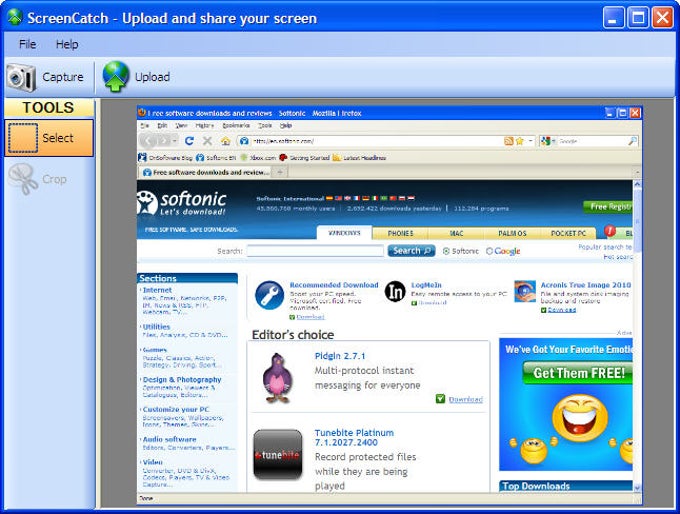Open the Help menu in ScreenCatch
This screenshot has width=680, height=514.
coord(67,44)
